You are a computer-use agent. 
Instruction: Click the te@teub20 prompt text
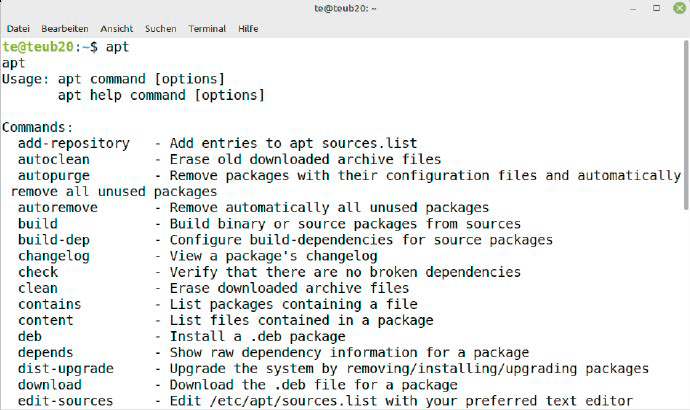pos(40,46)
